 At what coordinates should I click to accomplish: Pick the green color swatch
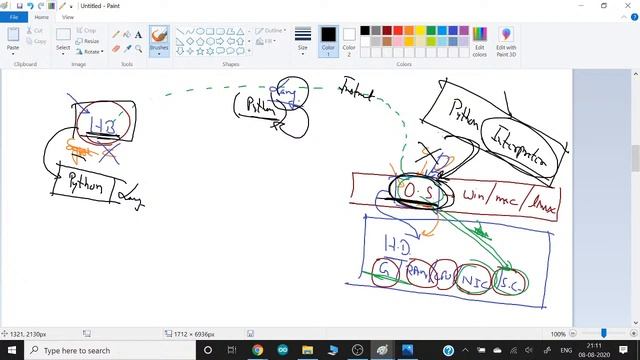pyautogui.click(x=431, y=31)
